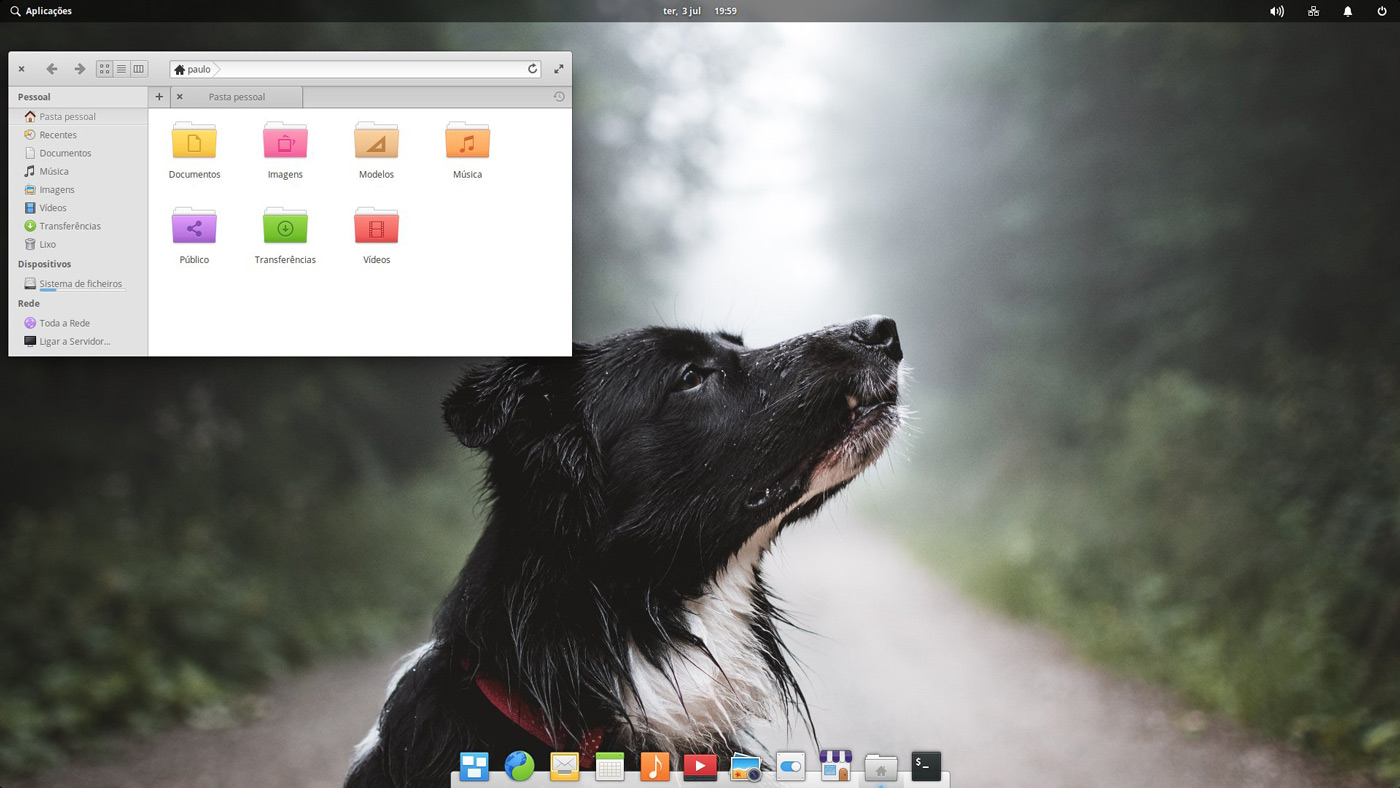
Task: Open the Documentos folder in the file view
Action: 194,141
